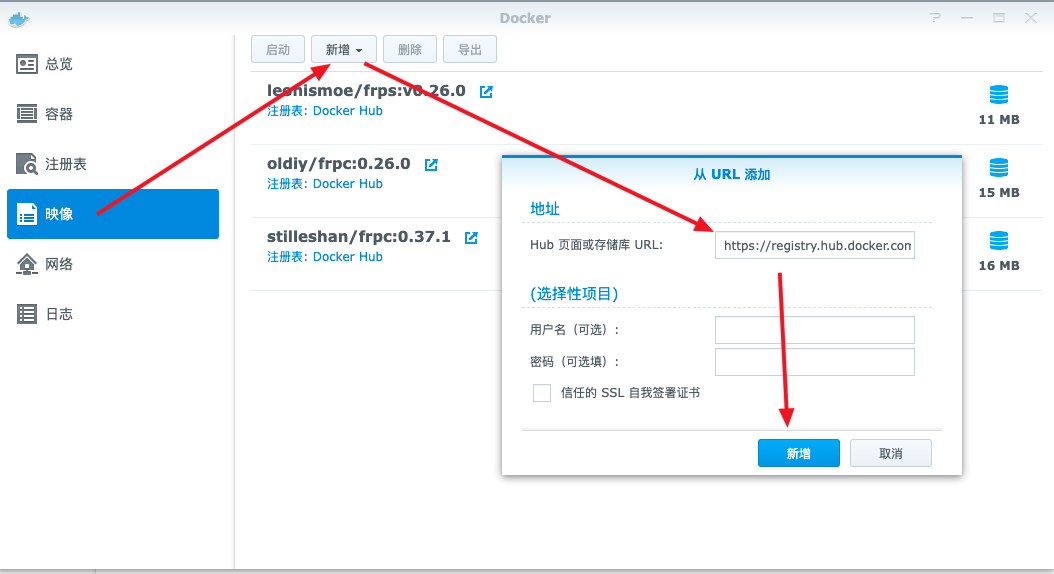Image resolution: width=1054 pixels, height=574 pixels.
Task: Open external link icon beside oldiy/frpc:0.26.0
Action: point(431,164)
